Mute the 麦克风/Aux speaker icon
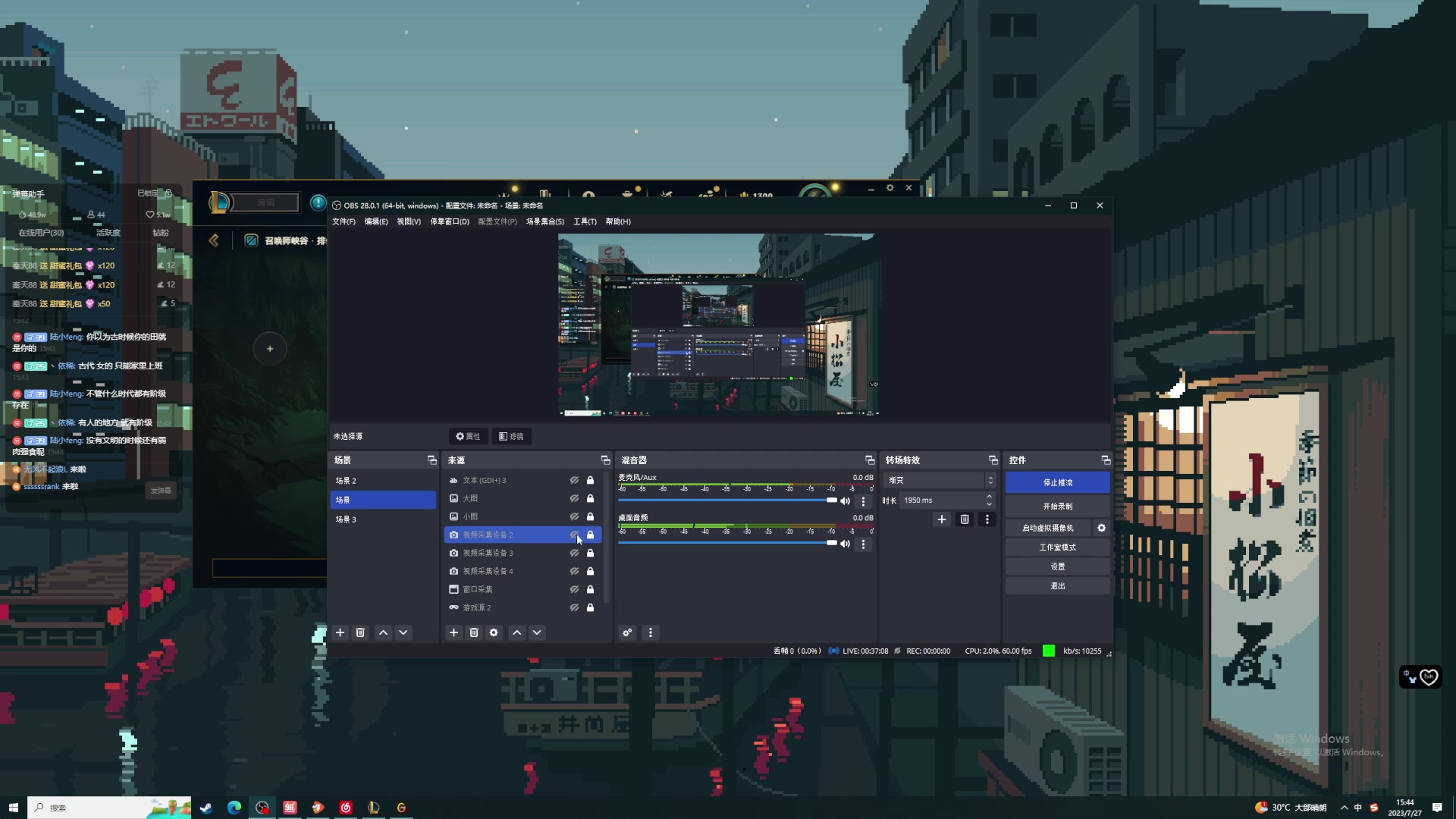This screenshot has width=1456, height=819. click(845, 501)
